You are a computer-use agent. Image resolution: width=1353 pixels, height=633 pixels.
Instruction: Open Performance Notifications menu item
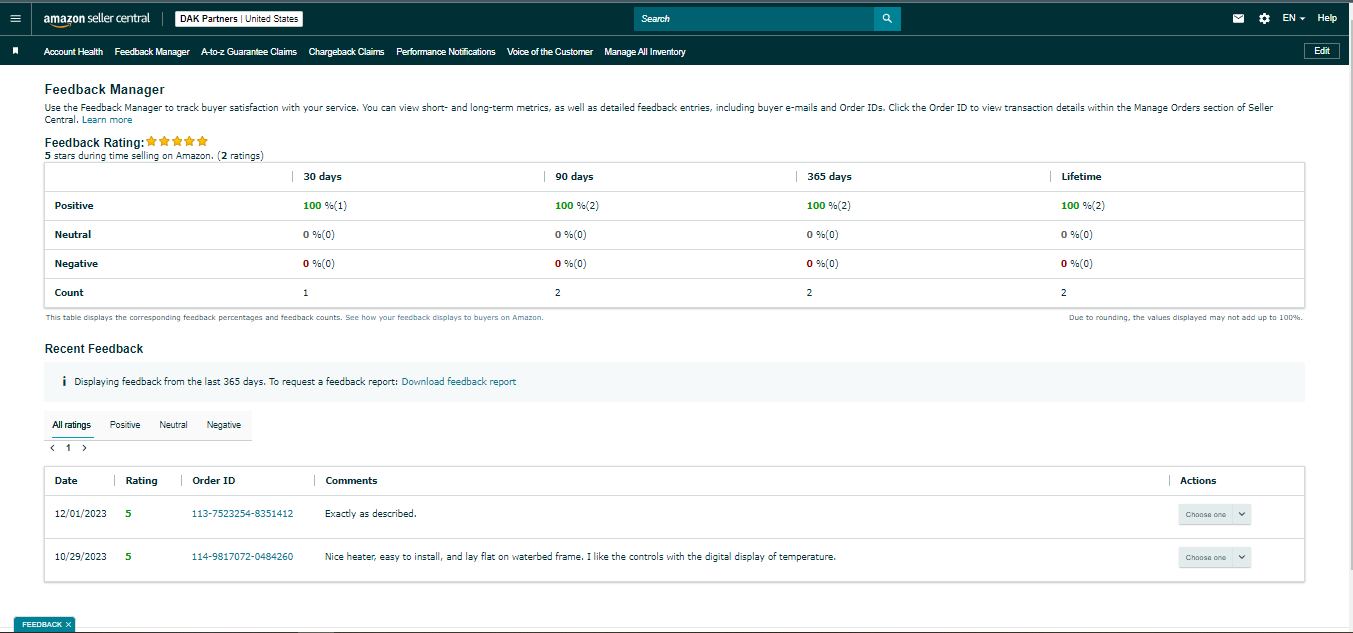tap(446, 52)
